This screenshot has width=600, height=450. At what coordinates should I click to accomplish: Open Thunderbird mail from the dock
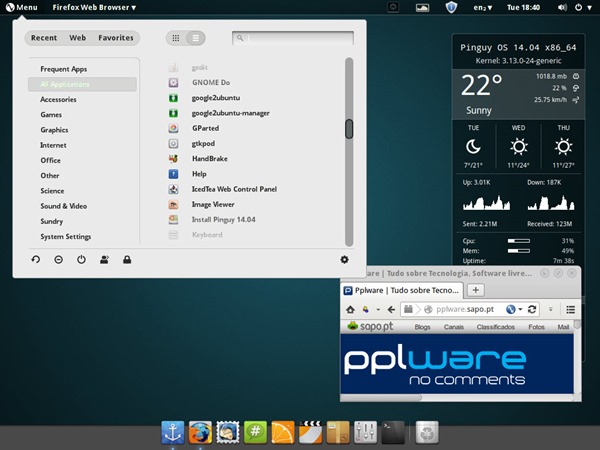(228, 432)
